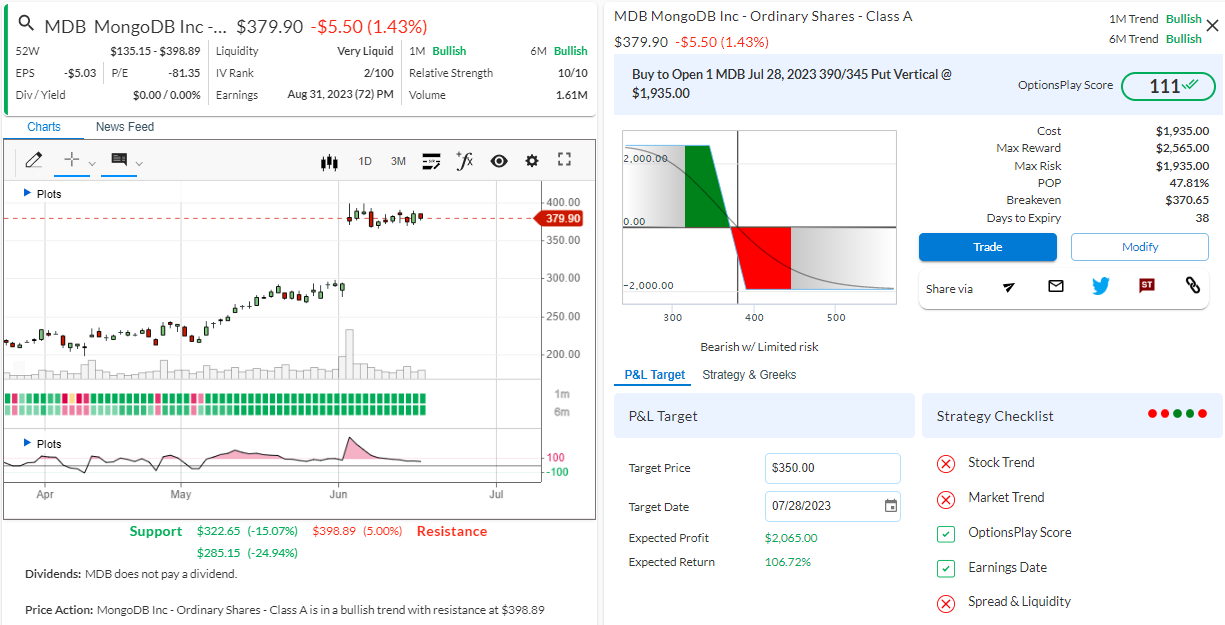Click the POP value 47.81%
This screenshot has width=1225, height=625.
pyautogui.click(x=1187, y=183)
